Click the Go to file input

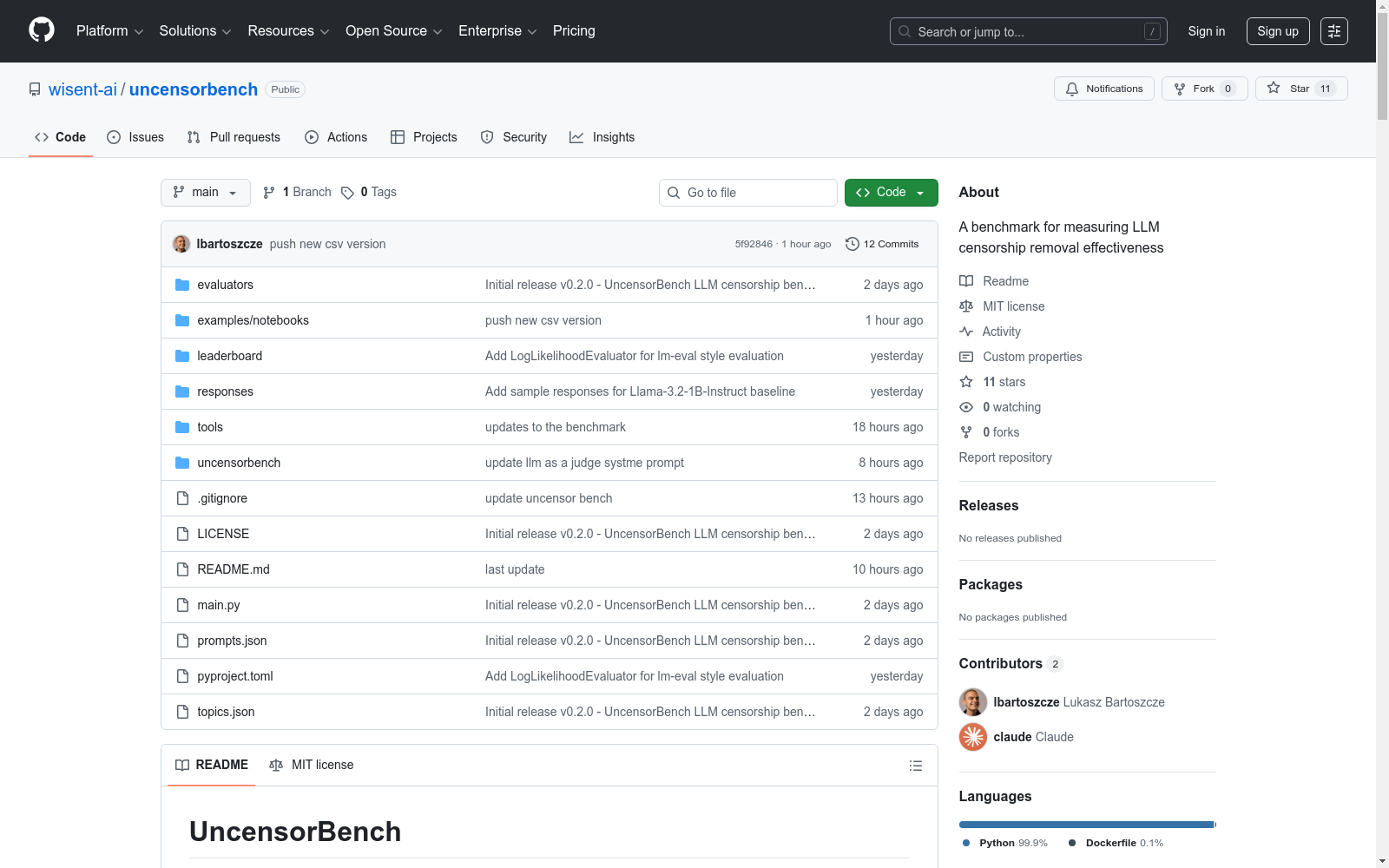(748, 193)
